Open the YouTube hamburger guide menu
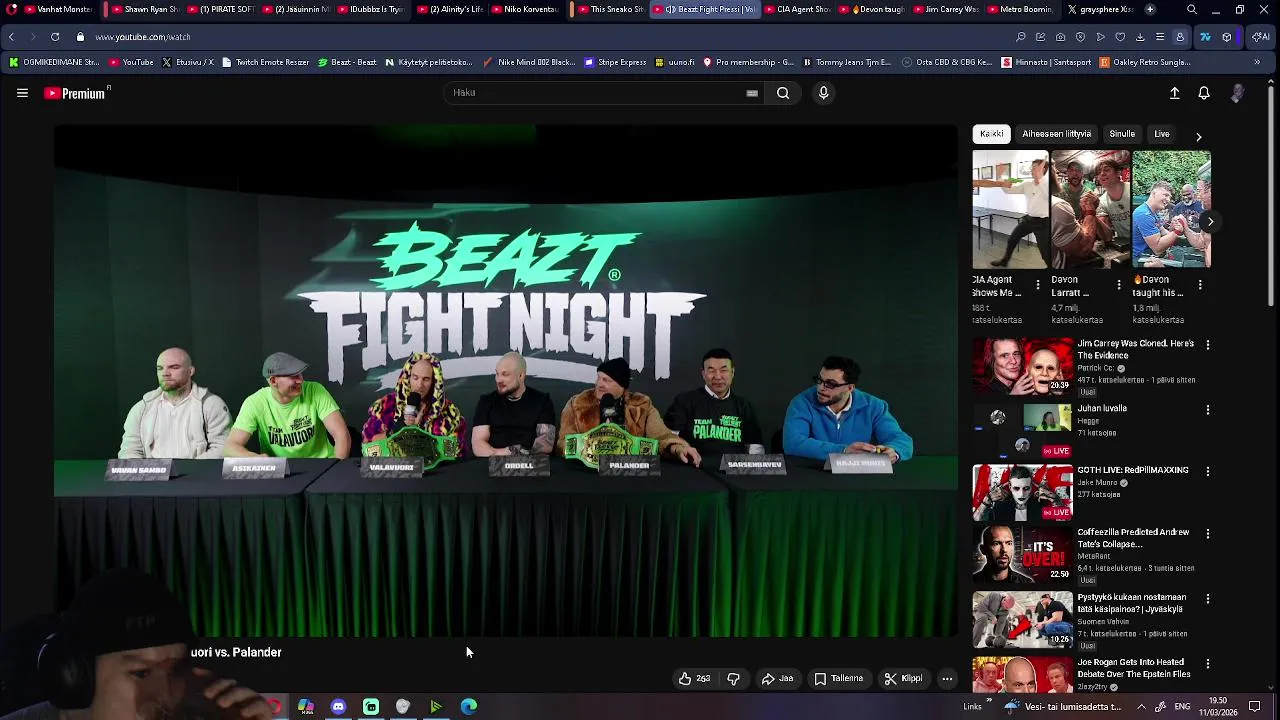This screenshot has height=720, width=1280. [x=22, y=93]
